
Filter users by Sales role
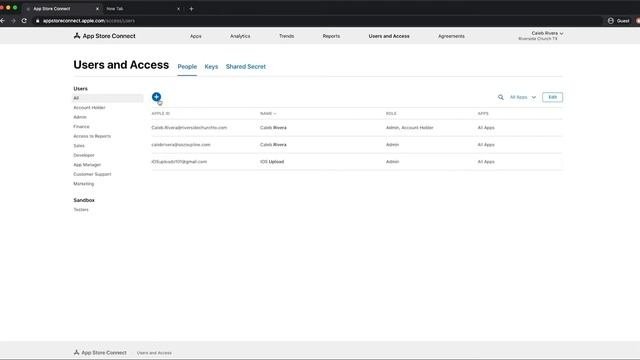(x=79, y=146)
